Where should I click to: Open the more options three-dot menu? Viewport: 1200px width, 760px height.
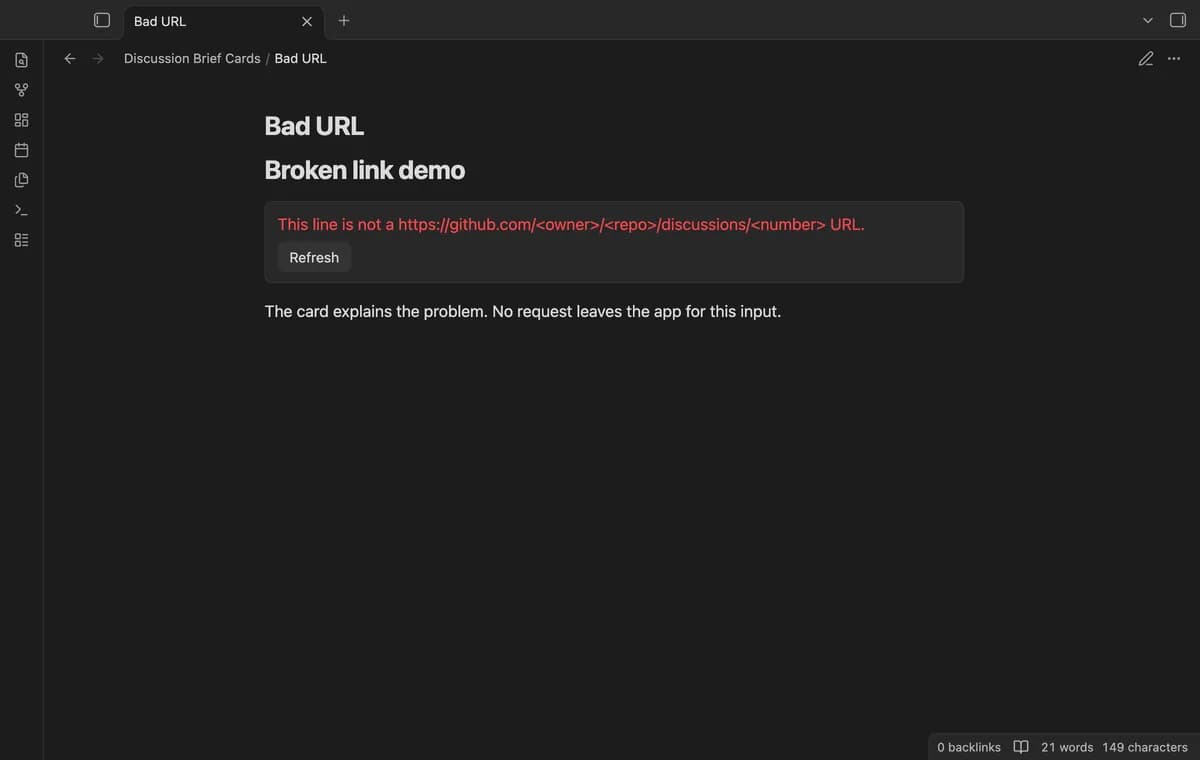click(x=1174, y=58)
